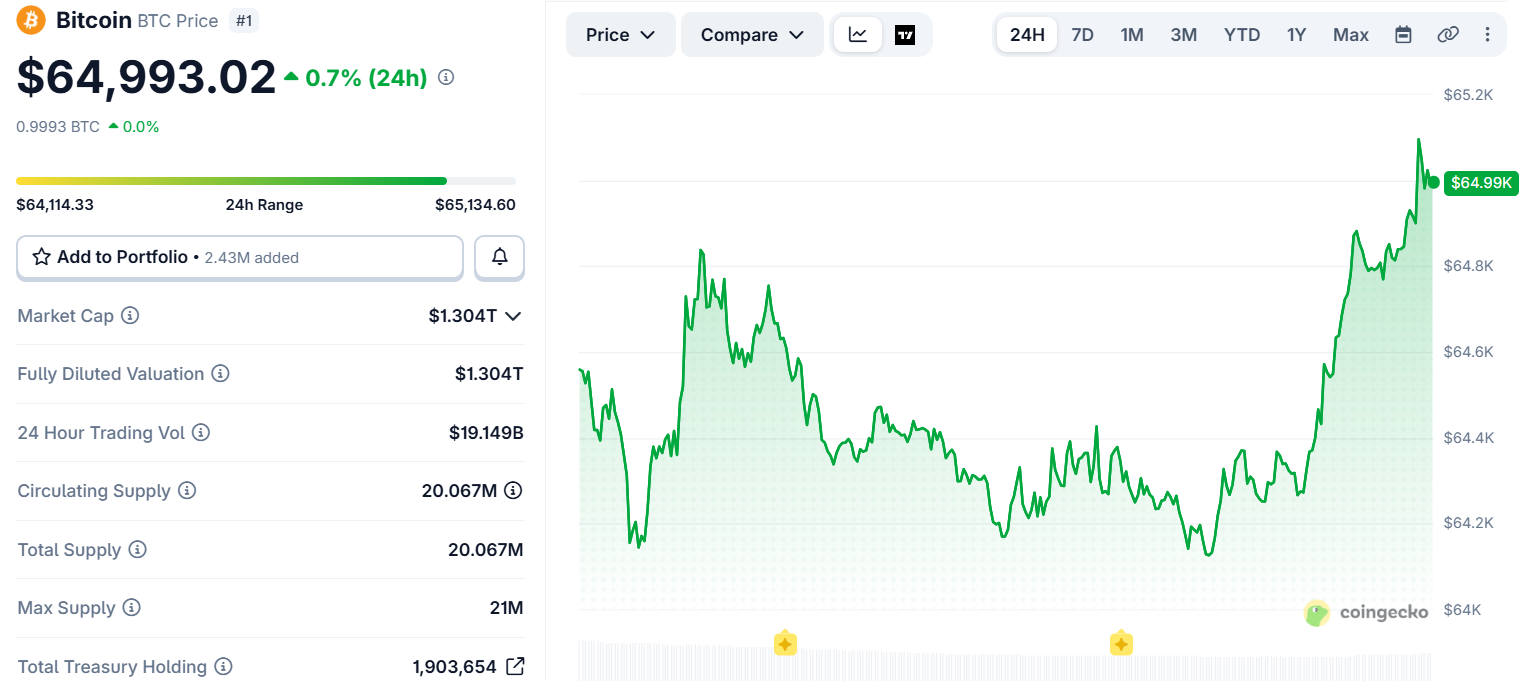This screenshot has height=681, width=1522.
Task: Click the 24h Range label
Action: tap(264, 205)
